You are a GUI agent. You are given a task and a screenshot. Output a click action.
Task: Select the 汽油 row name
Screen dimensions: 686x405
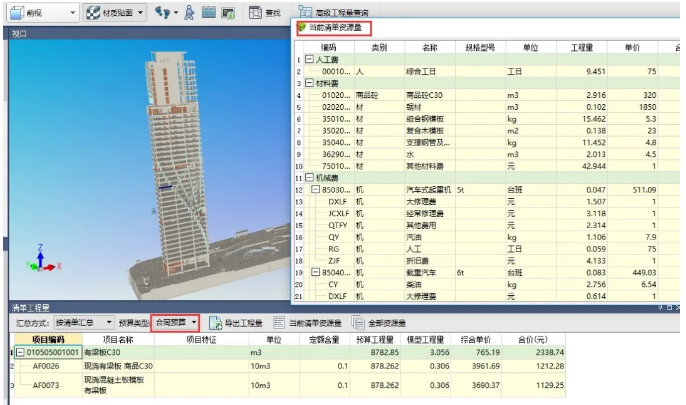tap(430, 237)
